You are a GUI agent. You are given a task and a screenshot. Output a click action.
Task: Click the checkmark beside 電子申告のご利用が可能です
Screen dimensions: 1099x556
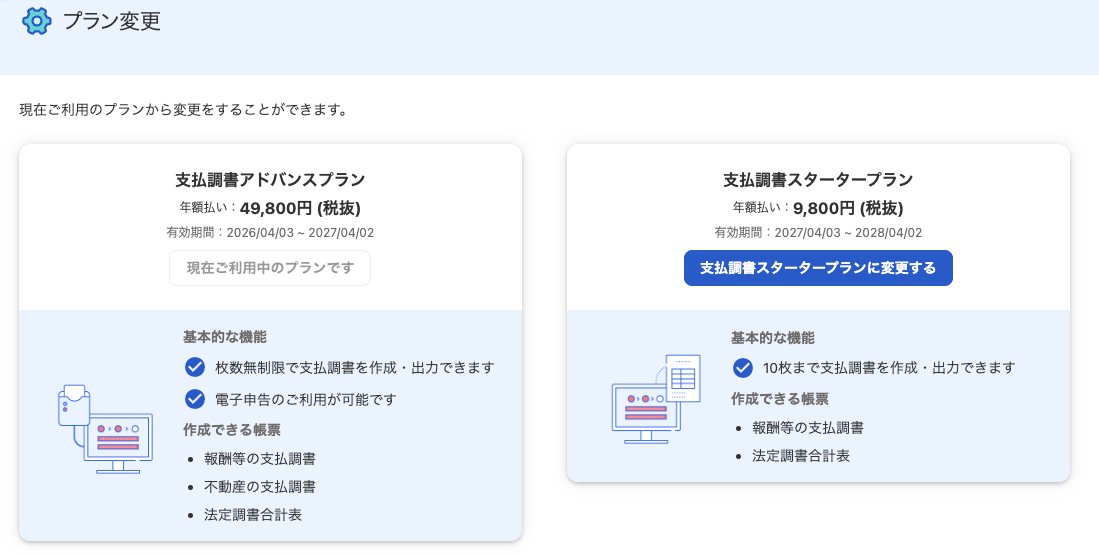click(x=194, y=399)
